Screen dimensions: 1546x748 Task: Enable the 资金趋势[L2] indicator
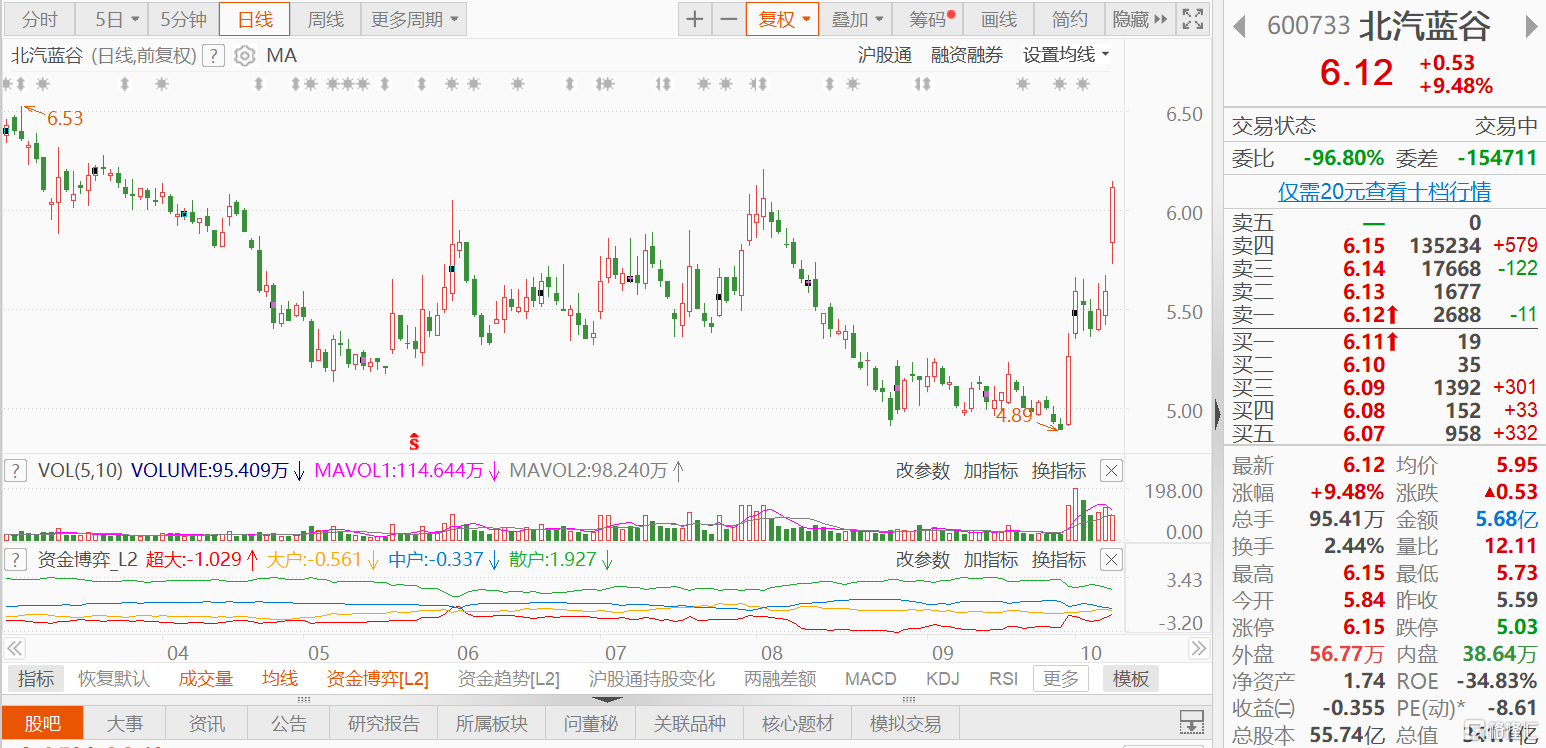click(509, 679)
